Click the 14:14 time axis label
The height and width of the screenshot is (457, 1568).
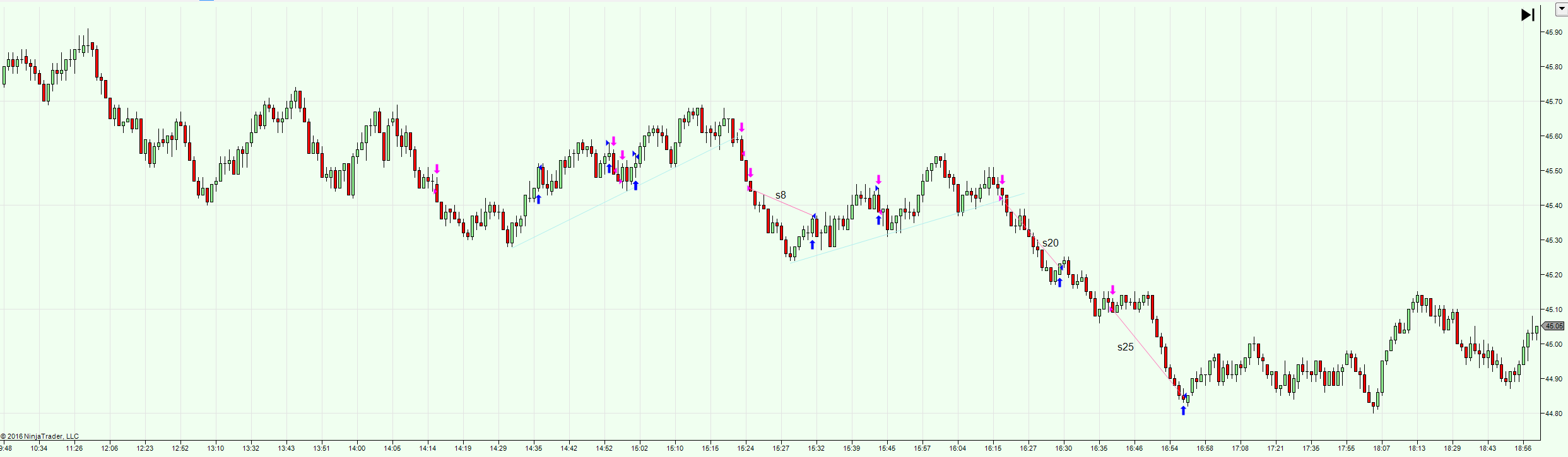pyautogui.click(x=428, y=449)
